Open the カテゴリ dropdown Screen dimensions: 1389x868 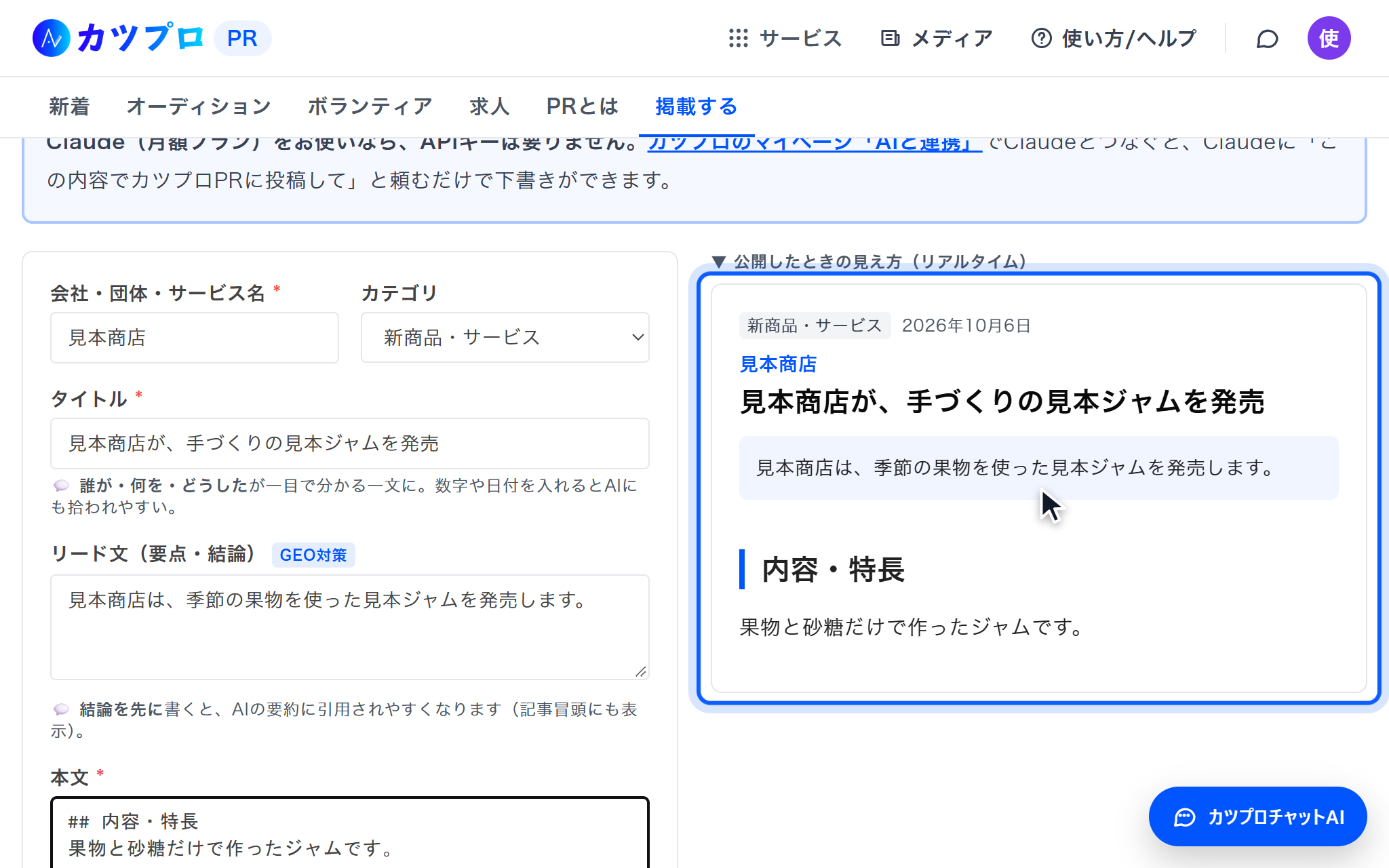[505, 338]
